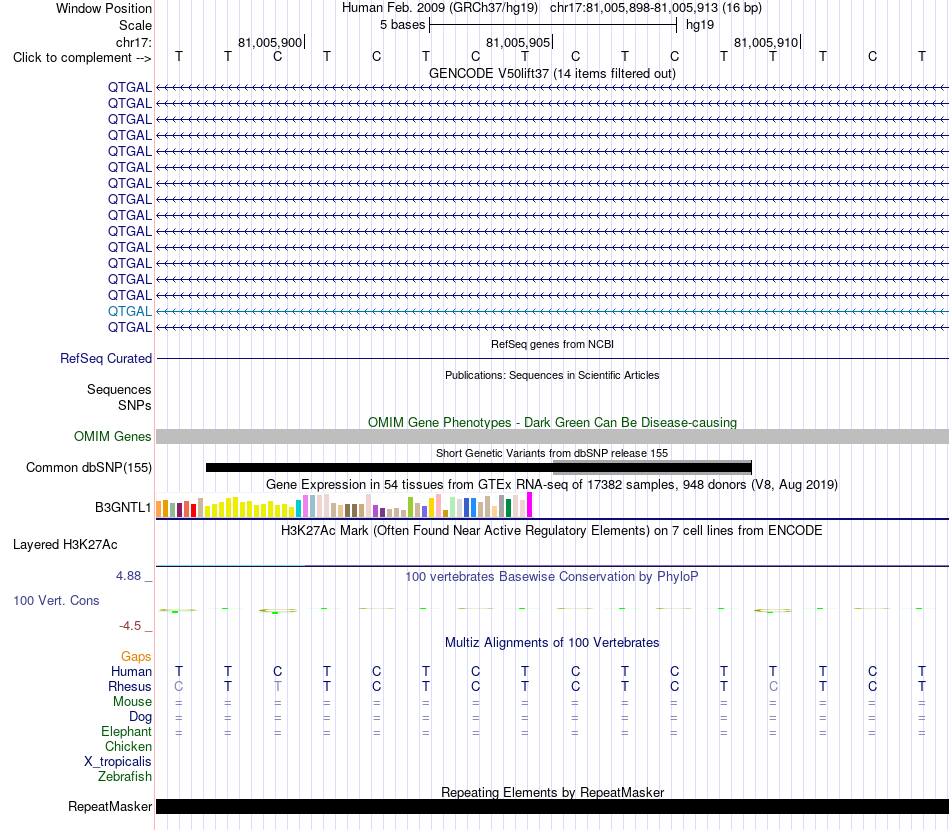Click the Zebrafish alignment row label
Viewport: 950px width, 830px height.
pyautogui.click(x=125, y=777)
